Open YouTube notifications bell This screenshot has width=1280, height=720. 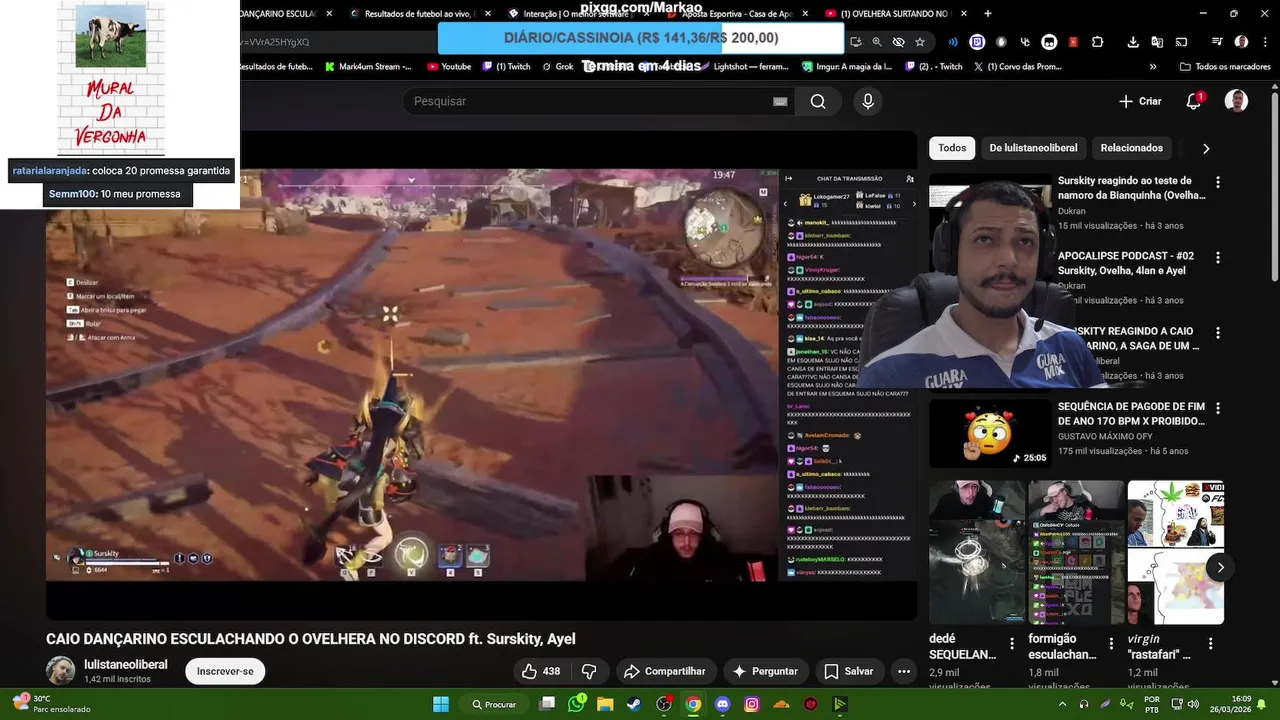pos(1194,101)
